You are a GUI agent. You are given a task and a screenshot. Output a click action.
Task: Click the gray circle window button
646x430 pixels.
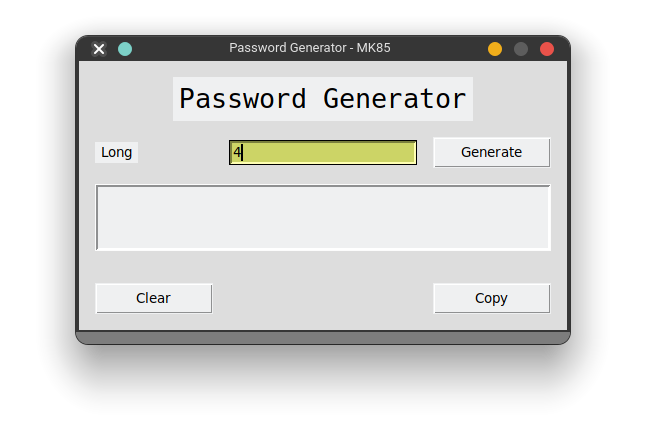click(x=521, y=49)
